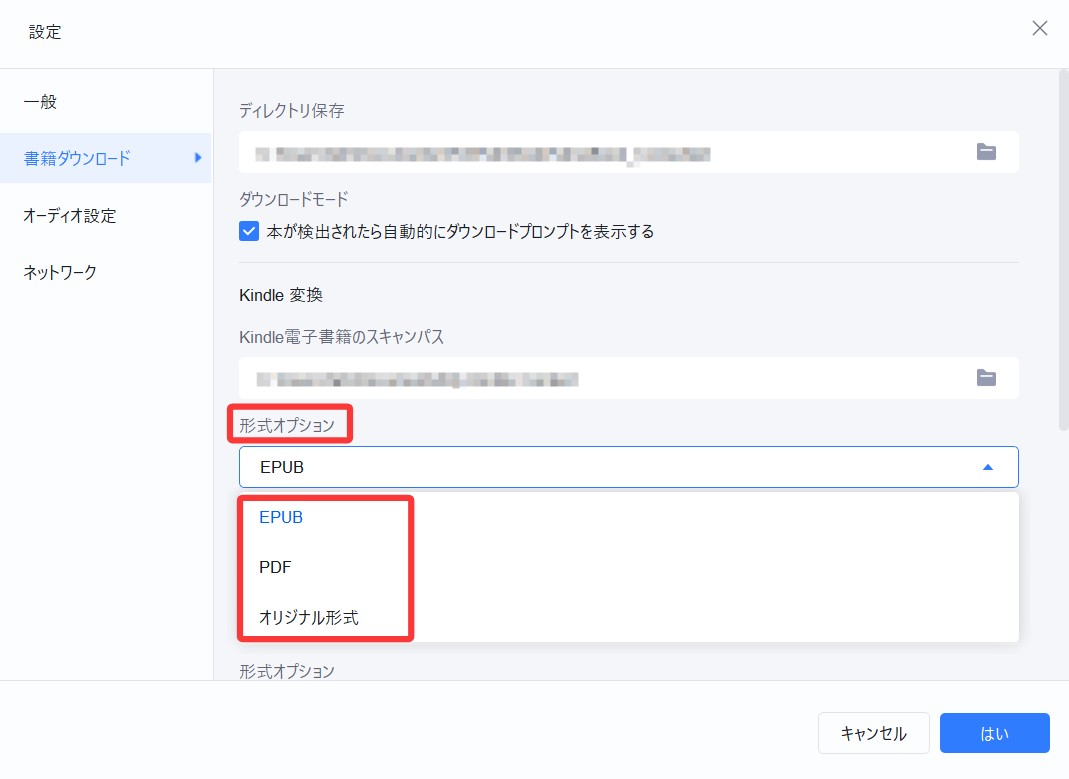Click the Kindle scan path field
The width and height of the screenshot is (1069, 779).
(x=600, y=378)
